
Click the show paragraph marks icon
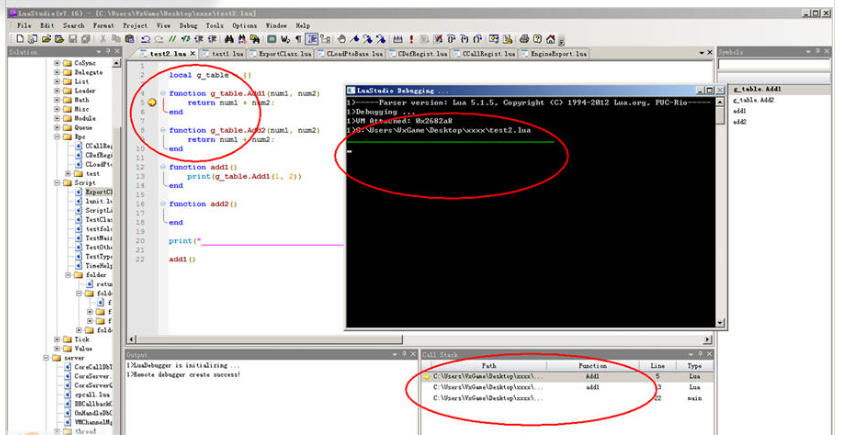click(x=298, y=39)
